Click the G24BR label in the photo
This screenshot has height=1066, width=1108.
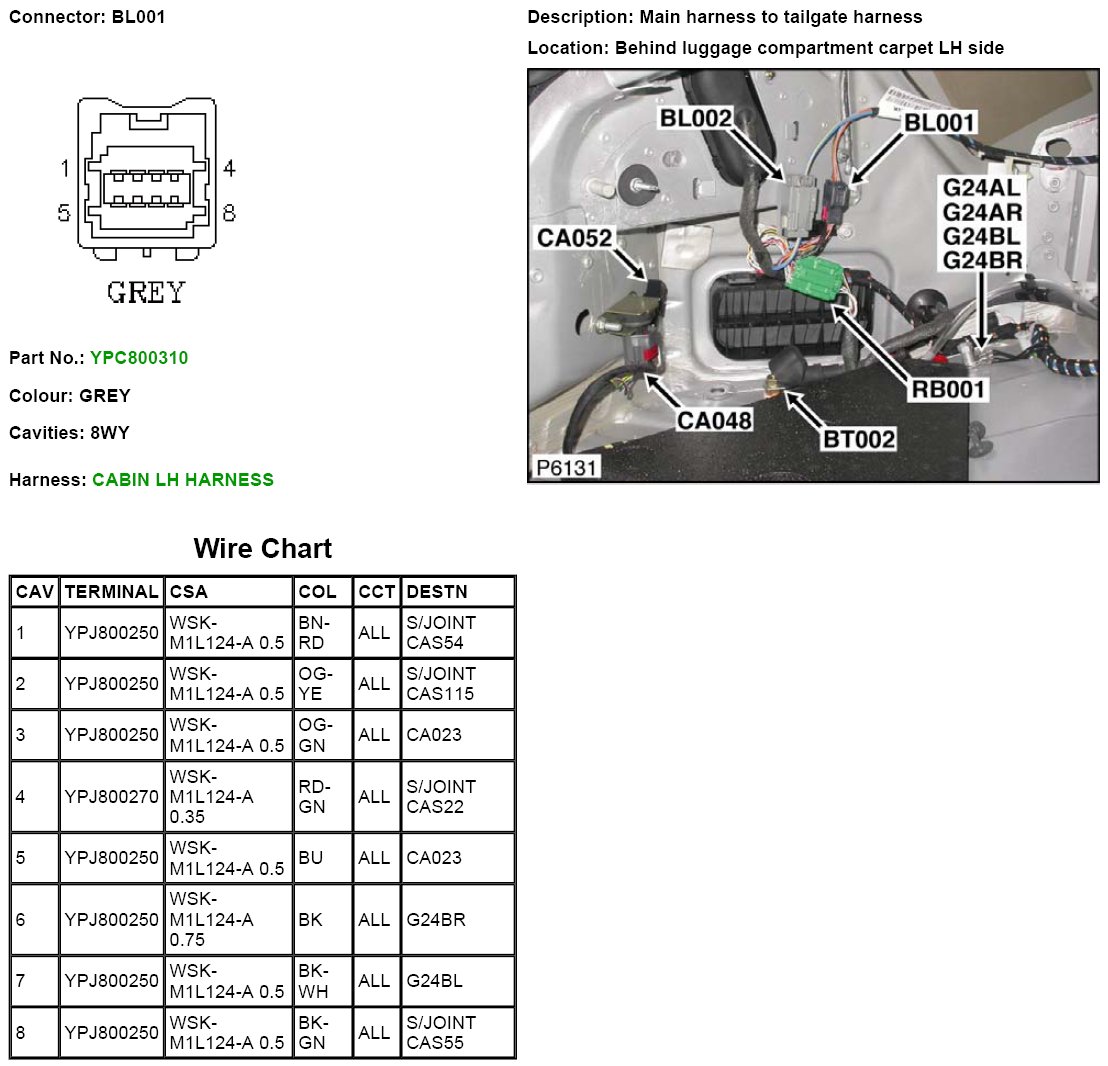pos(982,261)
